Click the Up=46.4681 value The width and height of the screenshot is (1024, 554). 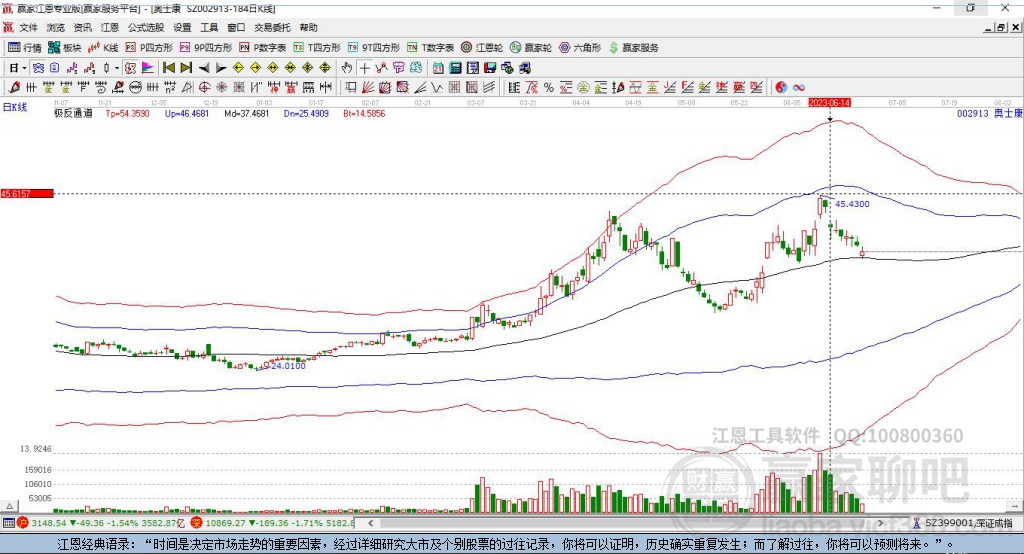(187, 114)
